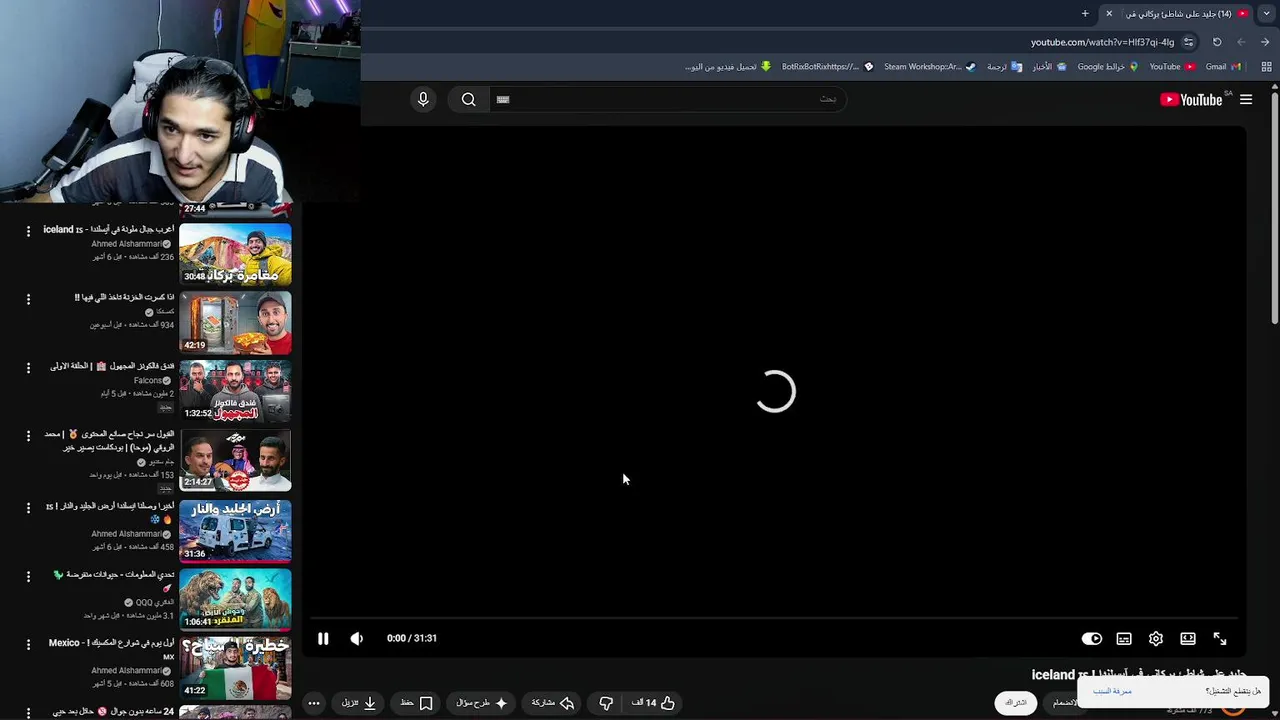Close the current YouTube browser tab
Viewport: 1280px width, 720px height.
coord(1109,13)
